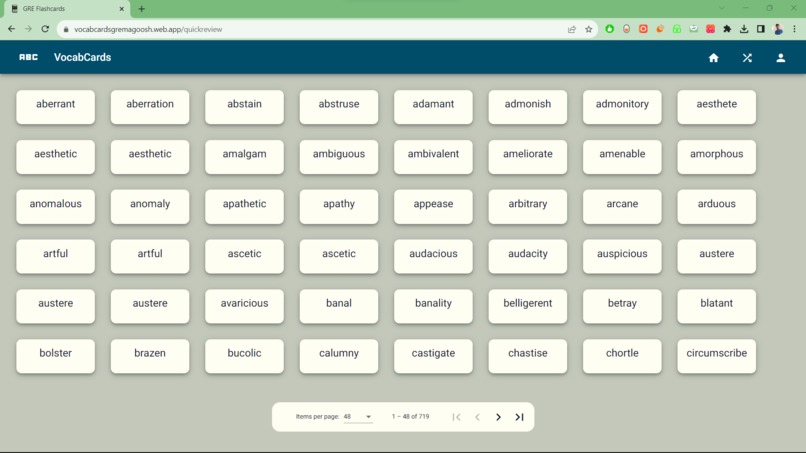Open the 'amalgam' word card
806x453 pixels.
244,157
